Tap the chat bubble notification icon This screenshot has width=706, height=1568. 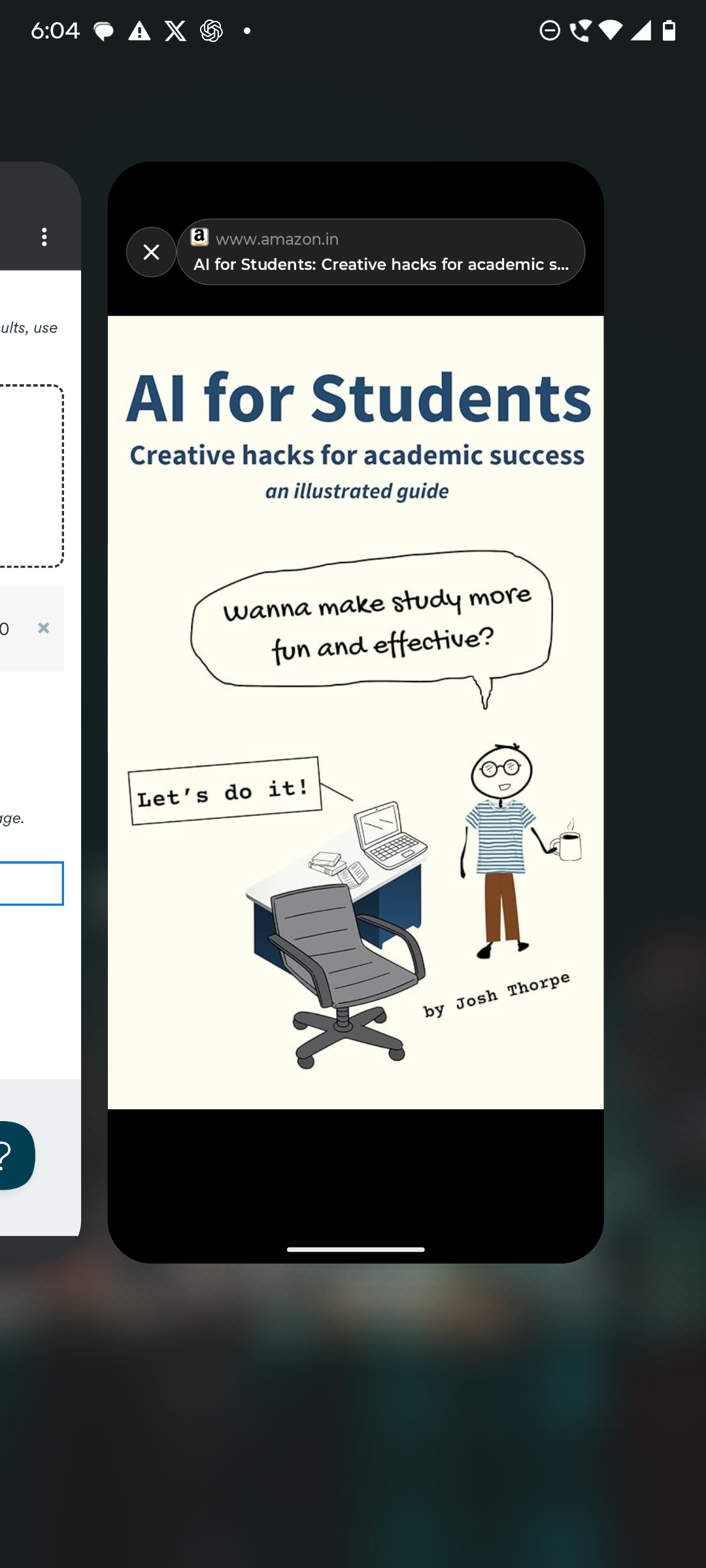[103, 31]
